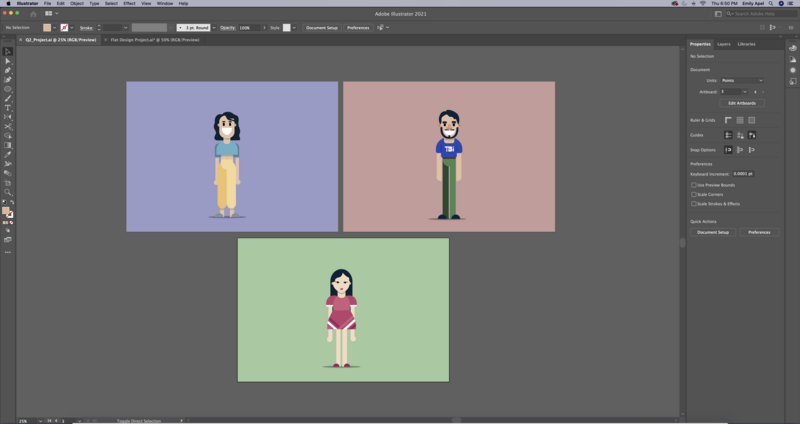Click the fill color swatch in control bar
This screenshot has height=424, width=800.
click(x=47, y=27)
